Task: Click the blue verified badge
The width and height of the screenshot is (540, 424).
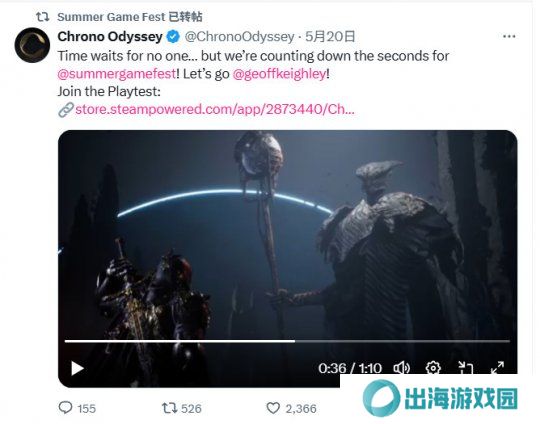Action: (173, 37)
